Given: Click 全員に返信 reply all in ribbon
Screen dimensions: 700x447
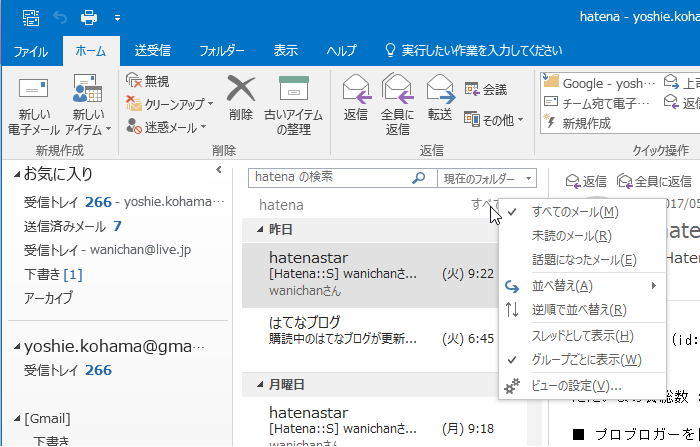Looking at the screenshot, I should 397,105.
